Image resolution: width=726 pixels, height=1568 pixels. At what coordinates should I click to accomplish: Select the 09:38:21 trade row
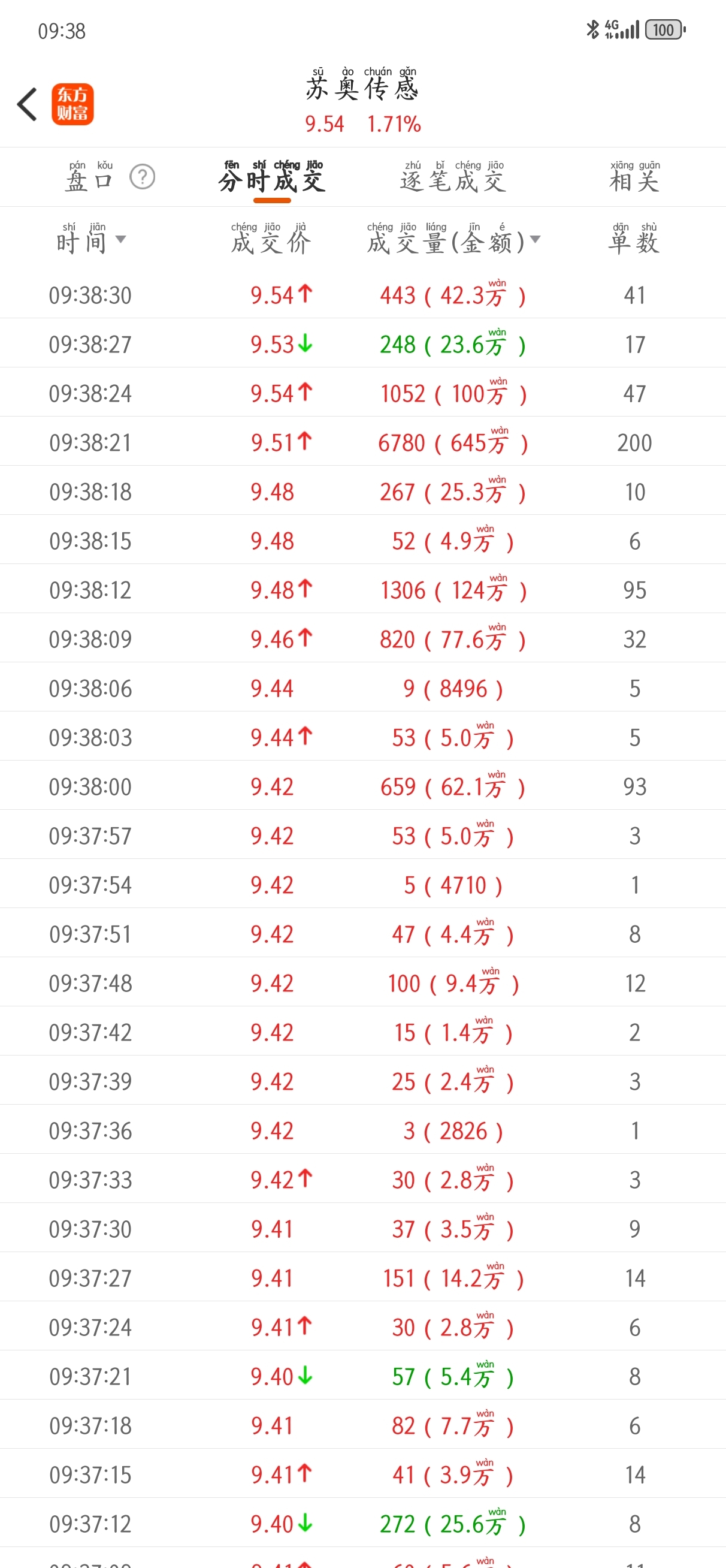click(x=362, y=442)
